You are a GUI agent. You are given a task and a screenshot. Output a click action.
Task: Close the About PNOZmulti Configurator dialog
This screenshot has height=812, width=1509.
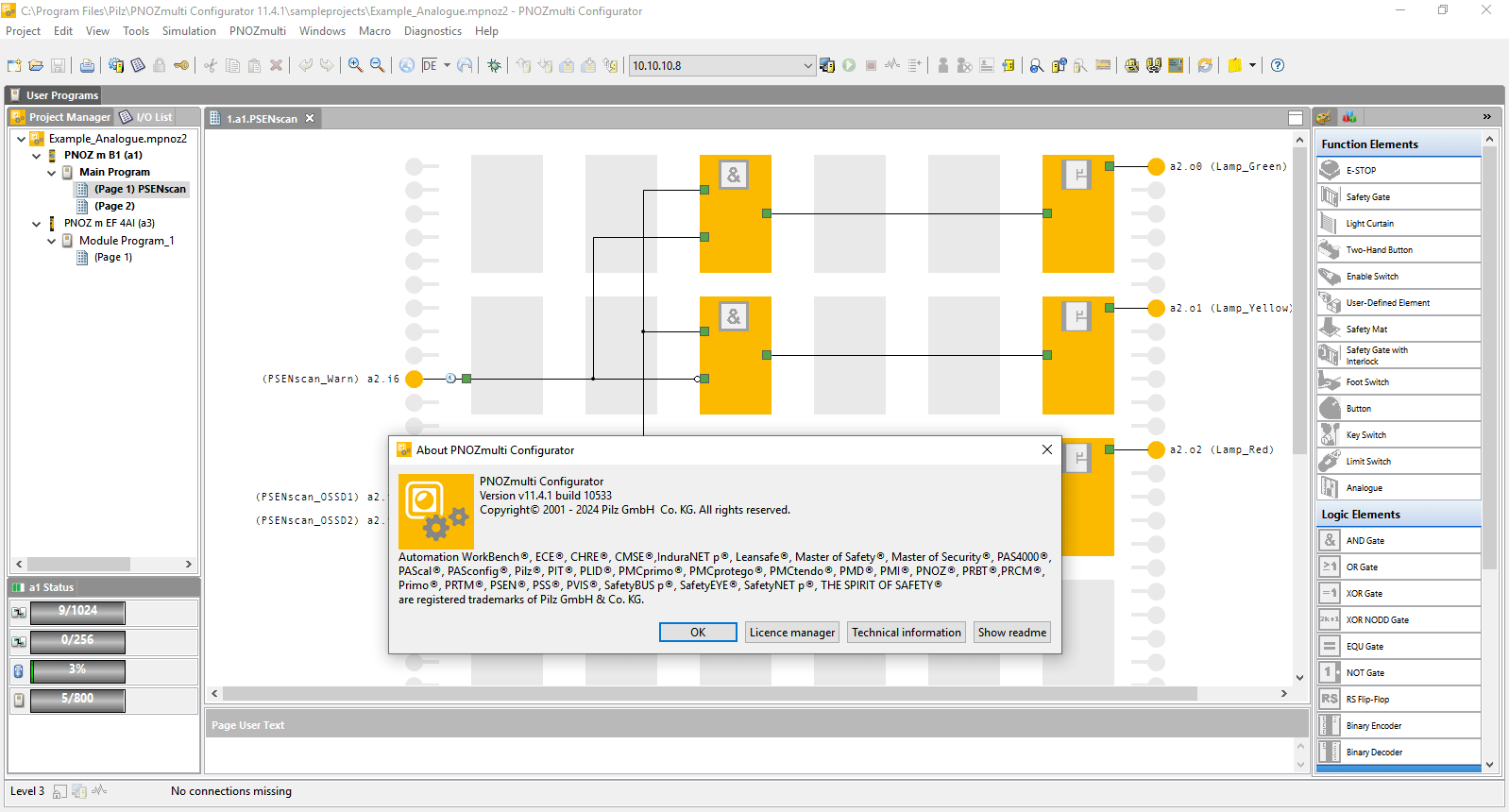(x=1046, y=449)
